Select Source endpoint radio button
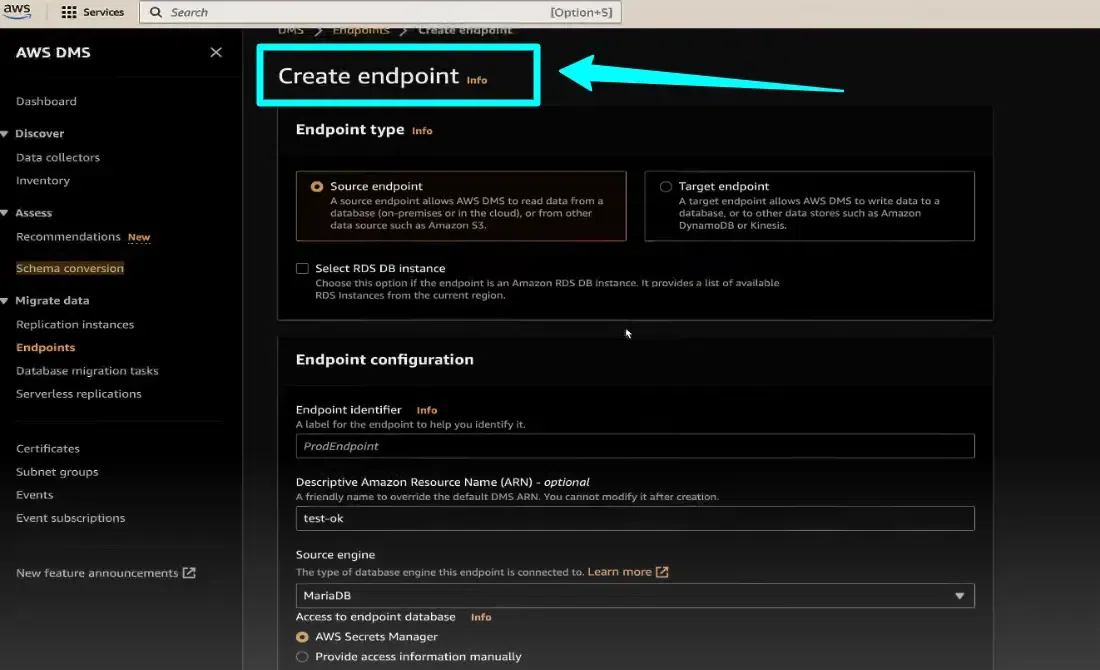Screen dimensions: 1100x670 point(317,187)
